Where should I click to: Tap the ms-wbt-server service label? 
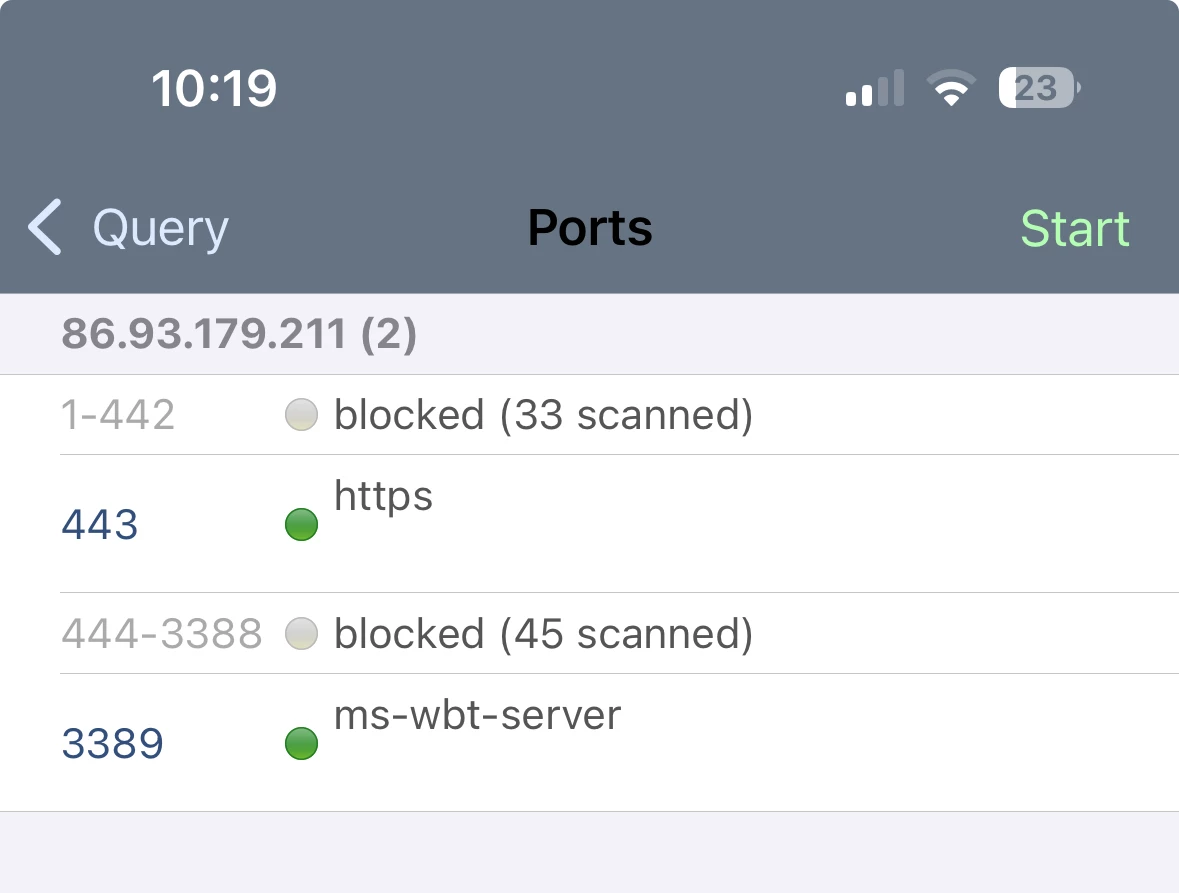tap(477, 715)
